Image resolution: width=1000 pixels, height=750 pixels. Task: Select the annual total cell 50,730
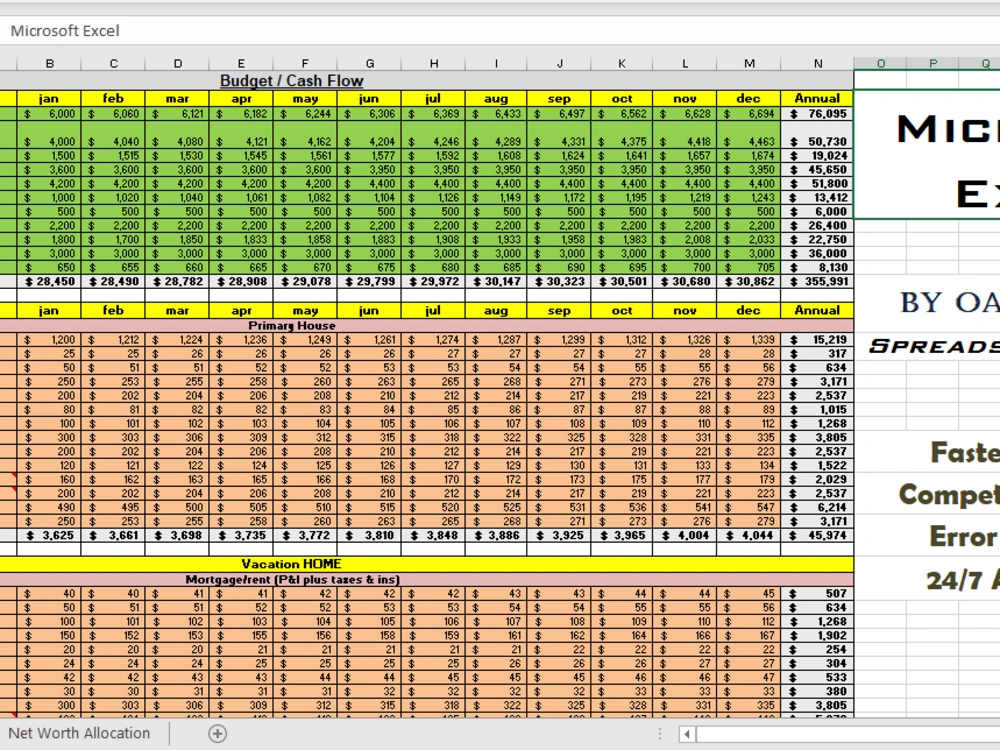pos(818,135)
